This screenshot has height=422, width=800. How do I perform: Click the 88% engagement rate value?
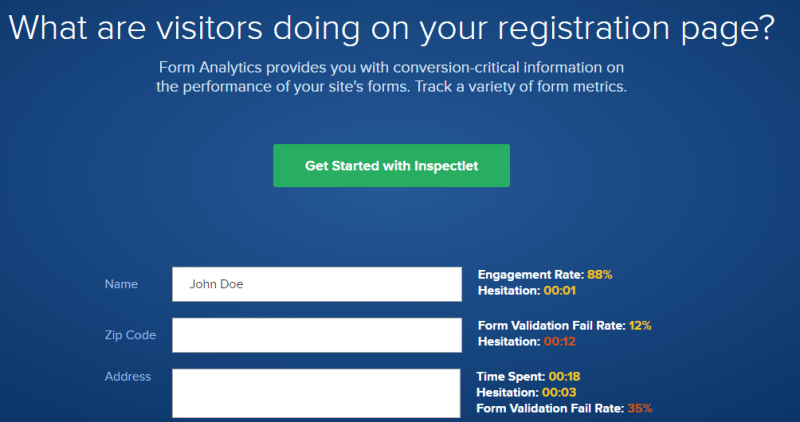pos(600,274)
